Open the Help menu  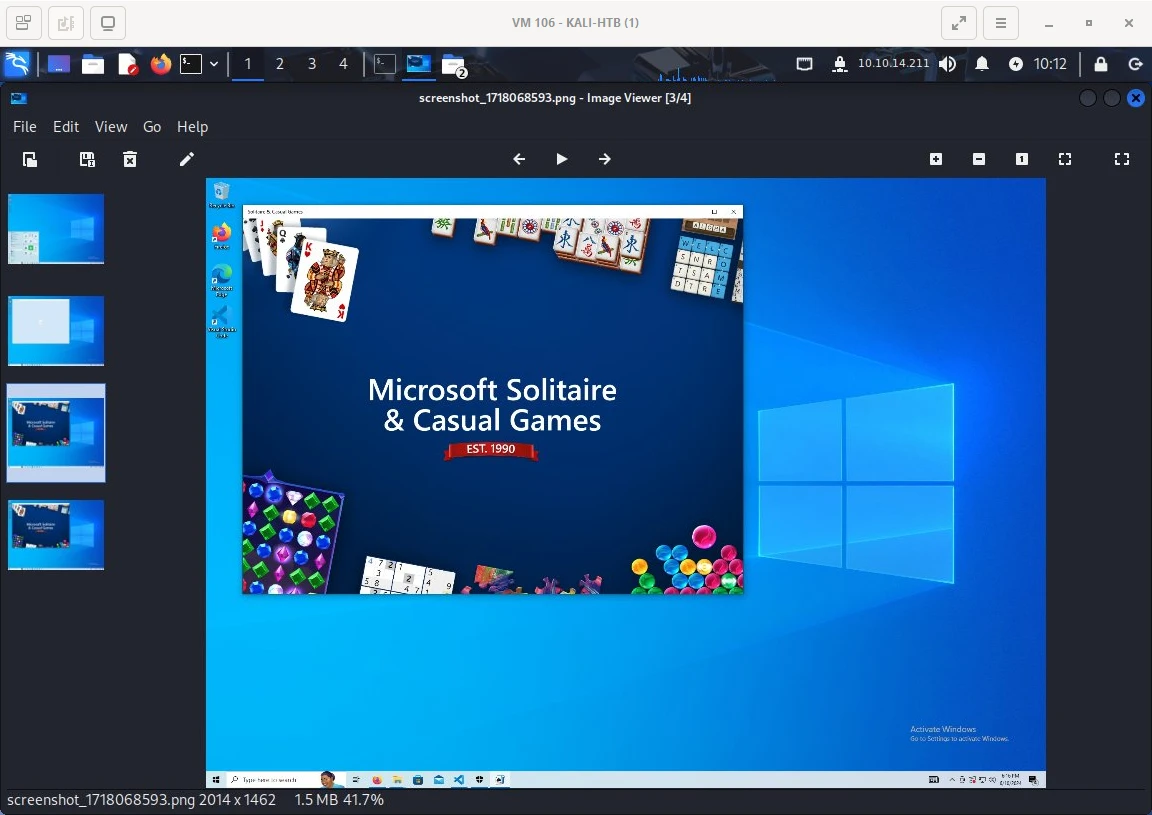pyautogui.click(x=192, y=126)
